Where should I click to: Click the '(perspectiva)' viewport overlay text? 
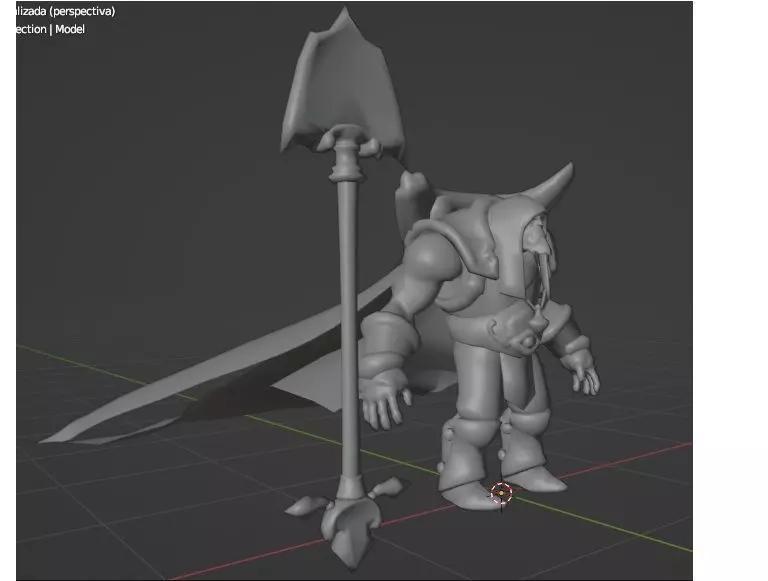pos(82,11)
